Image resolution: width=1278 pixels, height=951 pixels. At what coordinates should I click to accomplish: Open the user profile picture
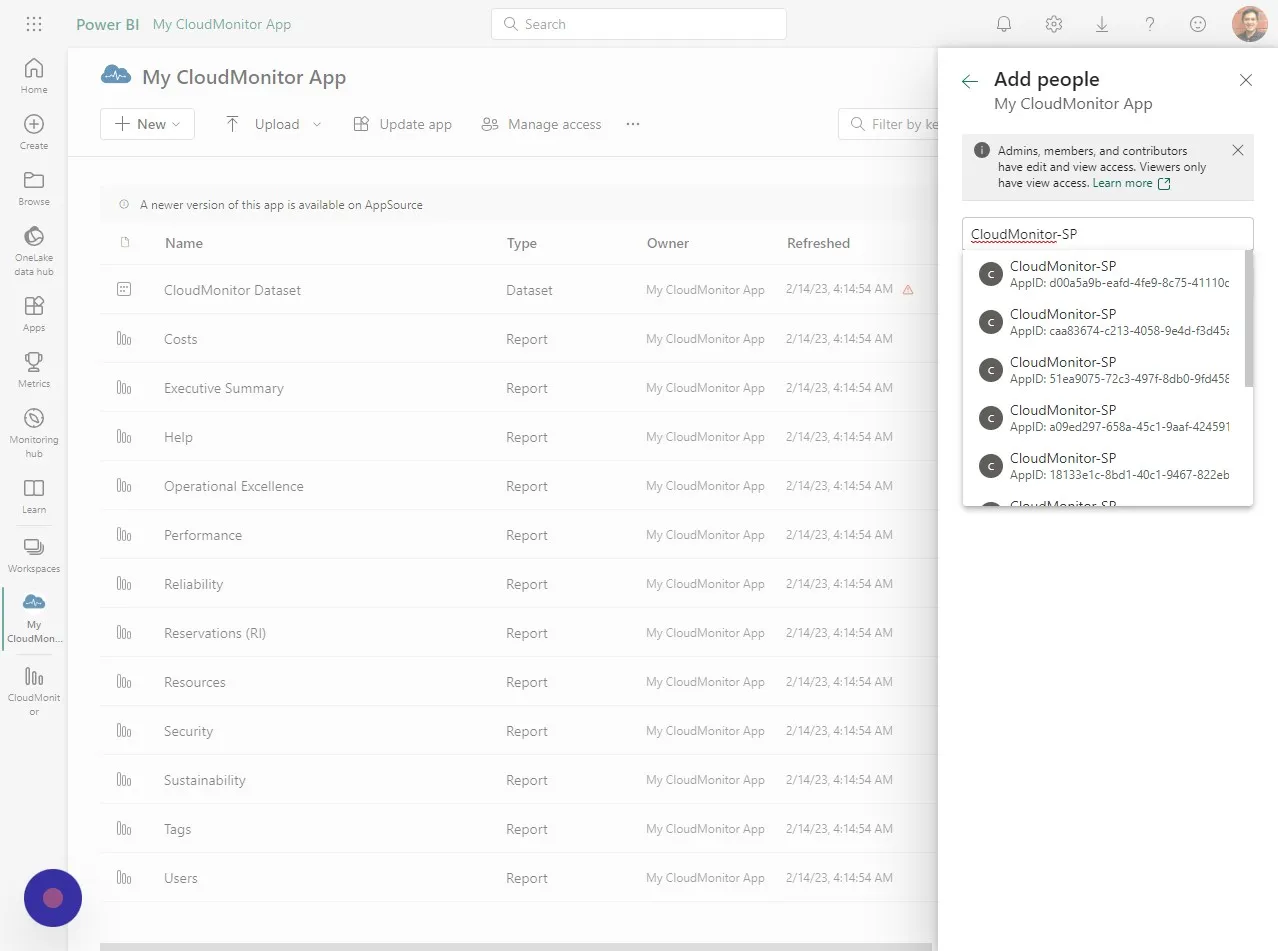tap(1250, 24)
